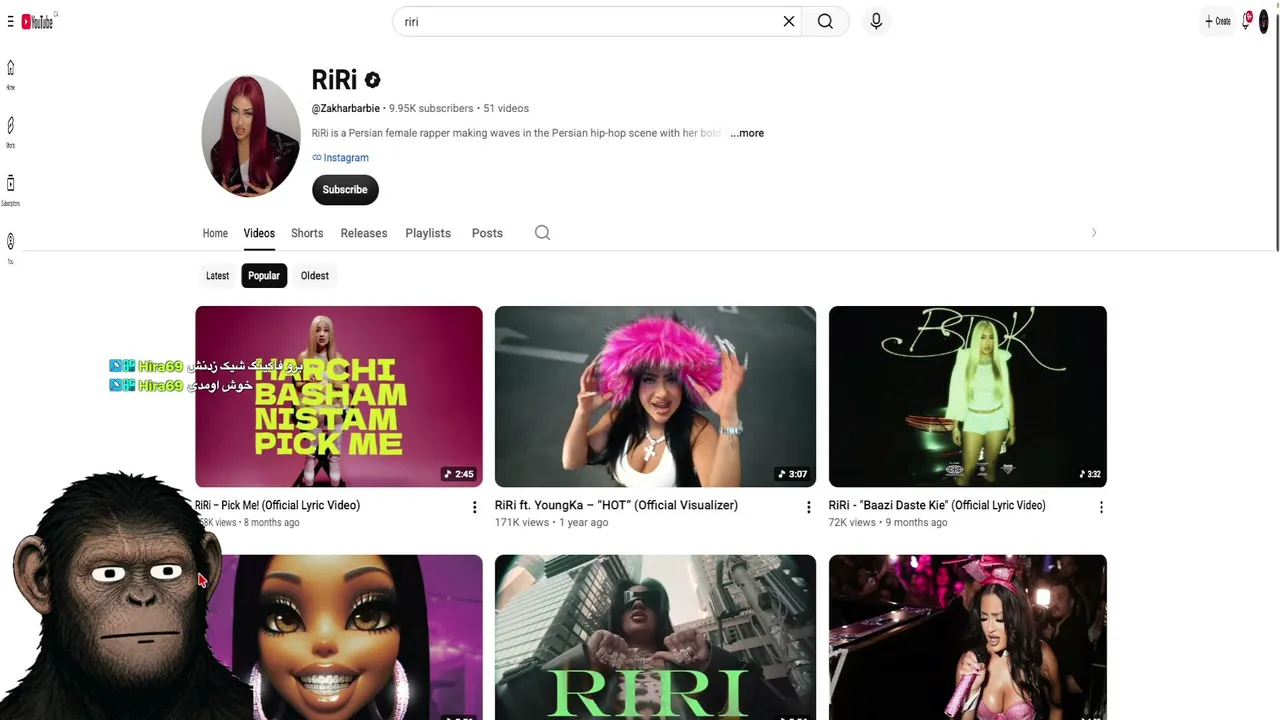Open "RiRi - Baazi Daste Kie" title

[x=937, y=506]
